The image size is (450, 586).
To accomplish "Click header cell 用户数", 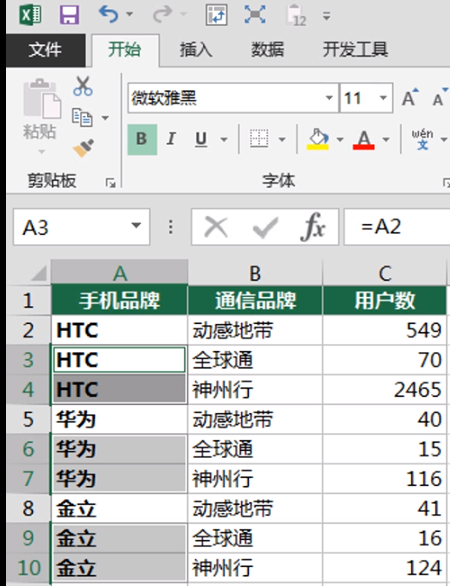I will pyautogui.click(x=385, y=300).
